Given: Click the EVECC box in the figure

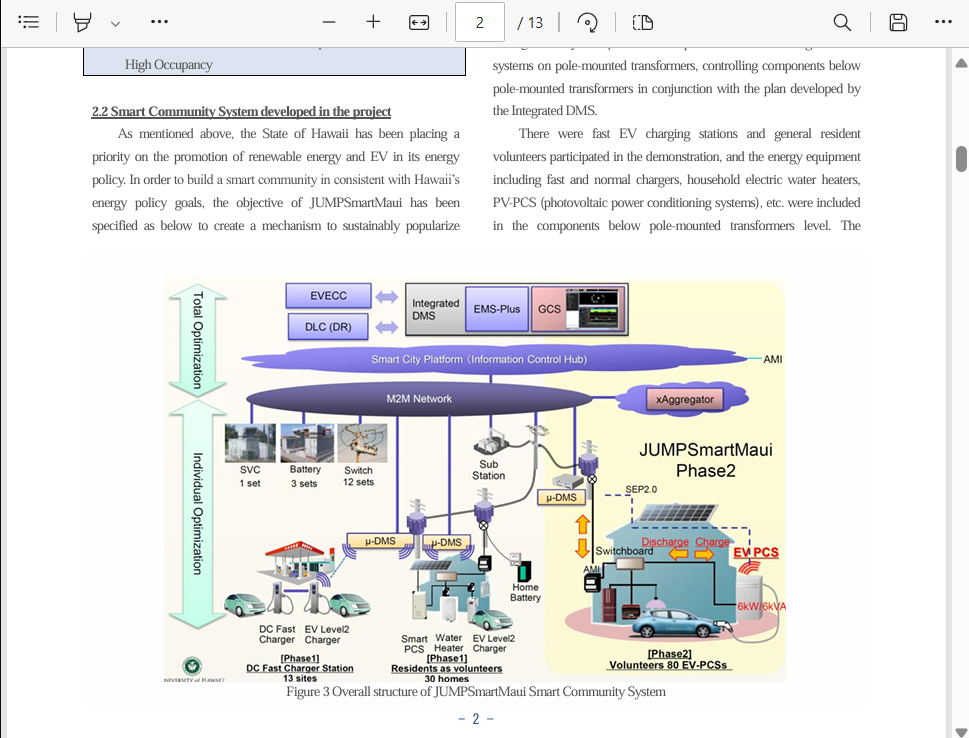Looking at the screenshot, I should 328,295.
